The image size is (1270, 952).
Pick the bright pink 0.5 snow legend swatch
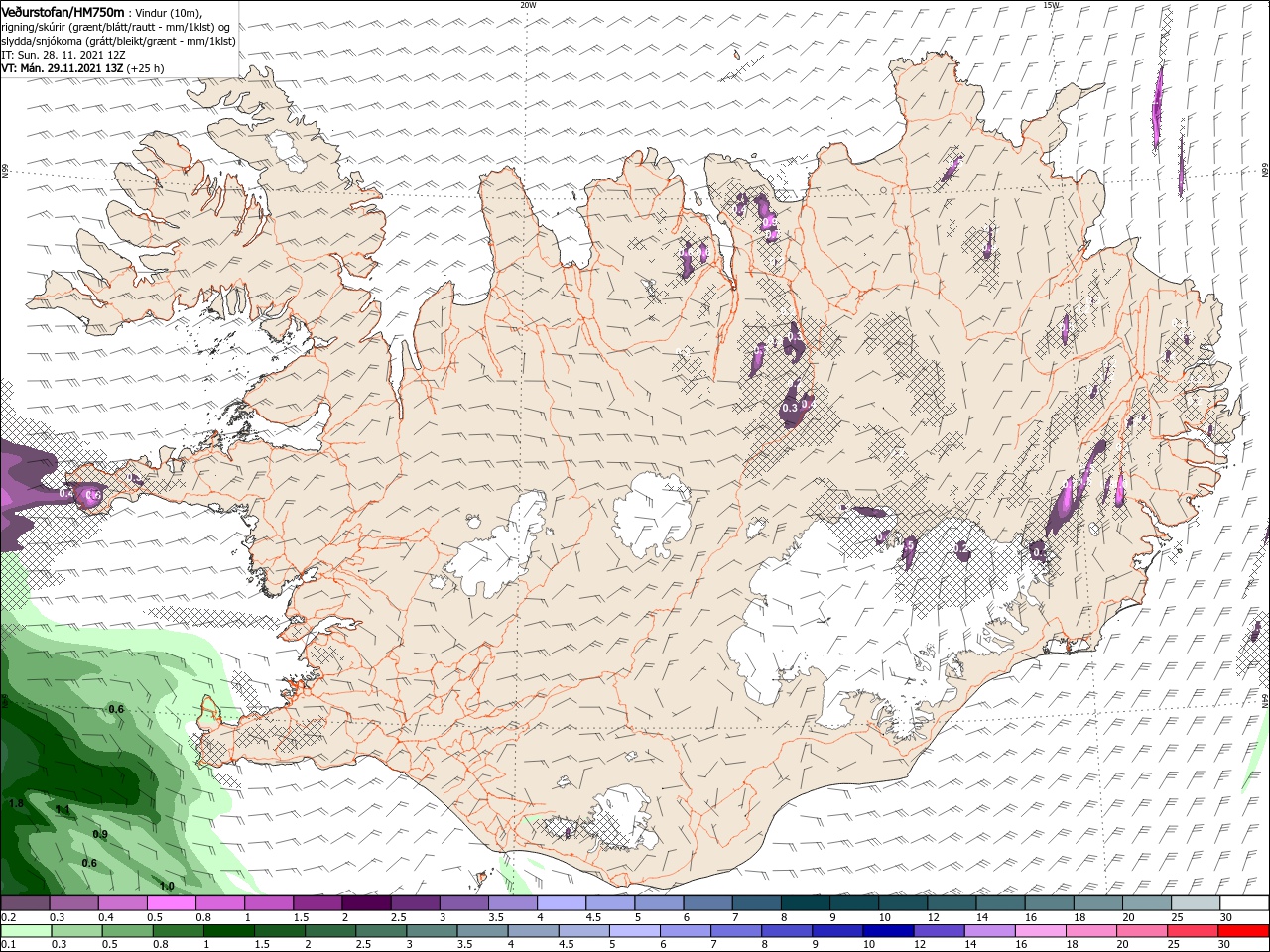click(171, 903)
